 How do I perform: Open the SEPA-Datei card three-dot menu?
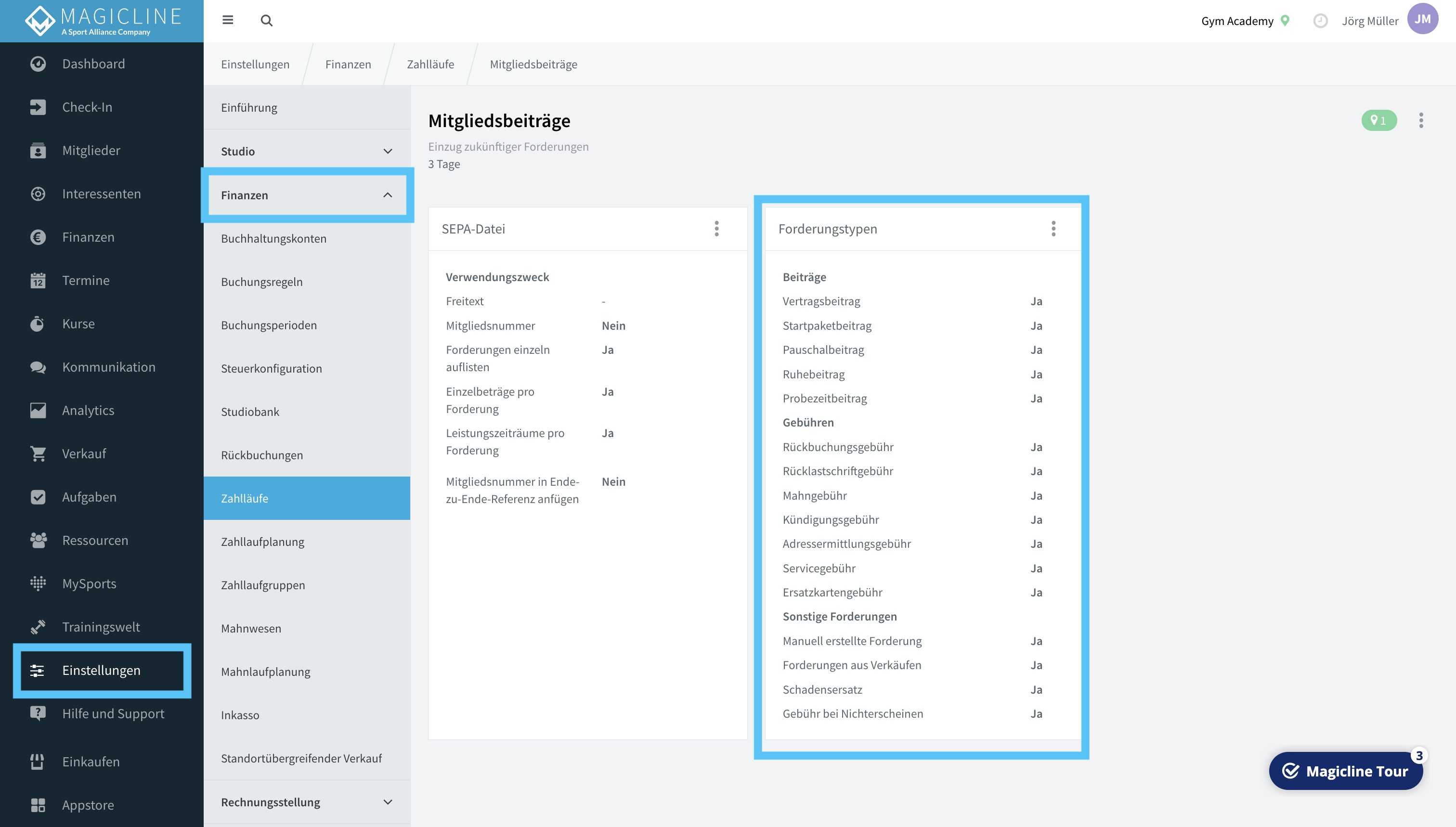pyautogui.click(x=716, y=229)
